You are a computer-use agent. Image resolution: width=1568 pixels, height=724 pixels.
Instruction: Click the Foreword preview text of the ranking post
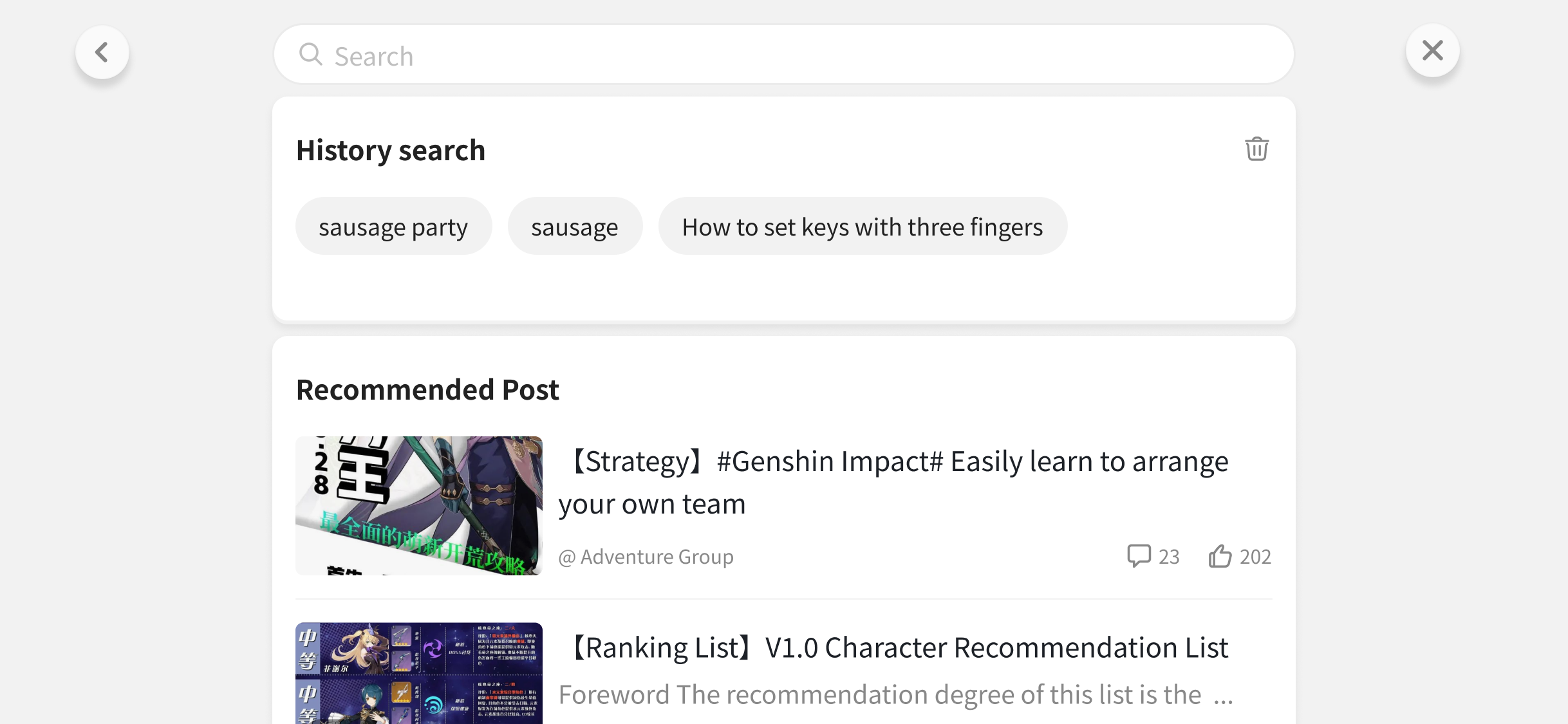895,695
